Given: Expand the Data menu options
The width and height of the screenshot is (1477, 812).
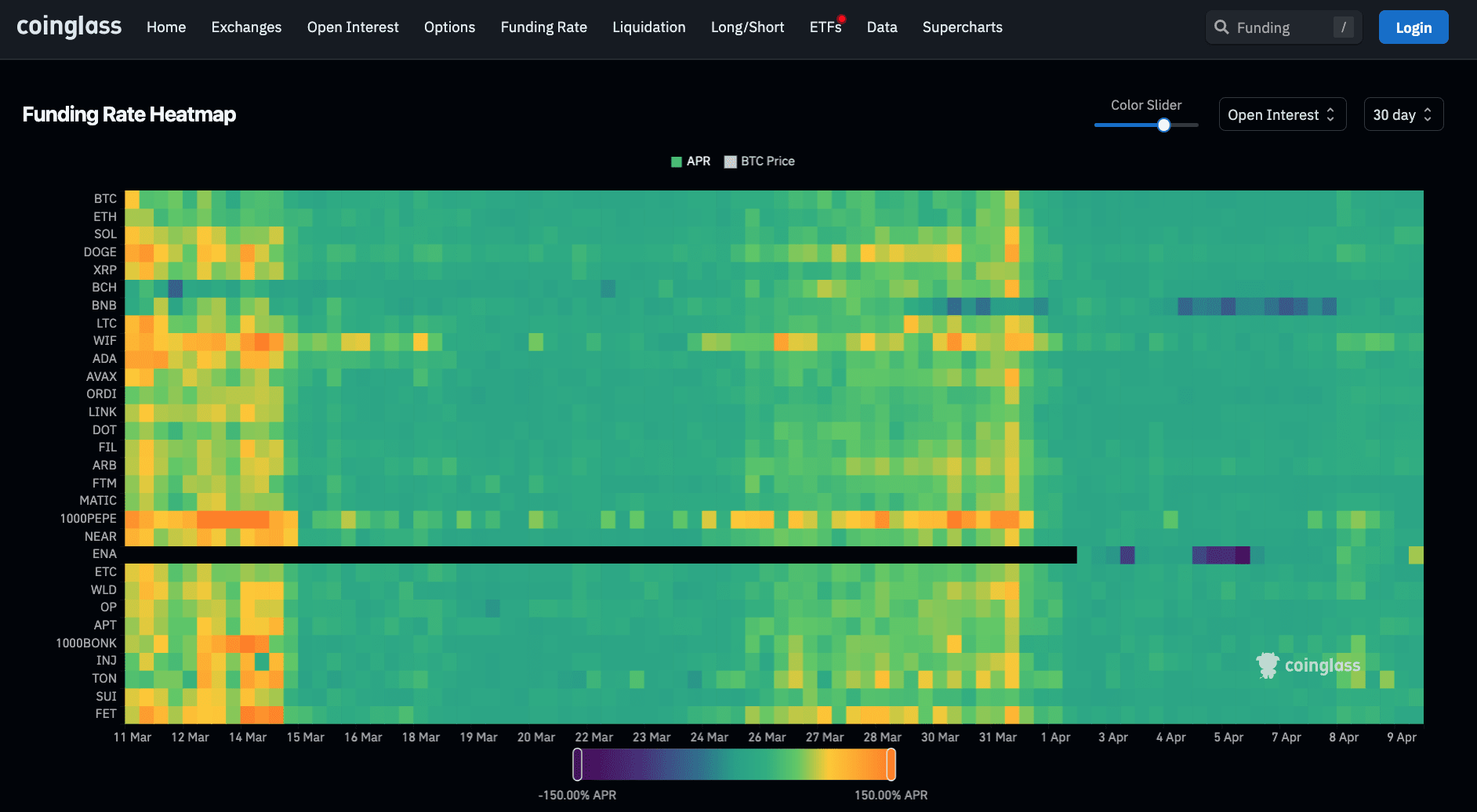Looking at the screenshot, I should (882, 27).
